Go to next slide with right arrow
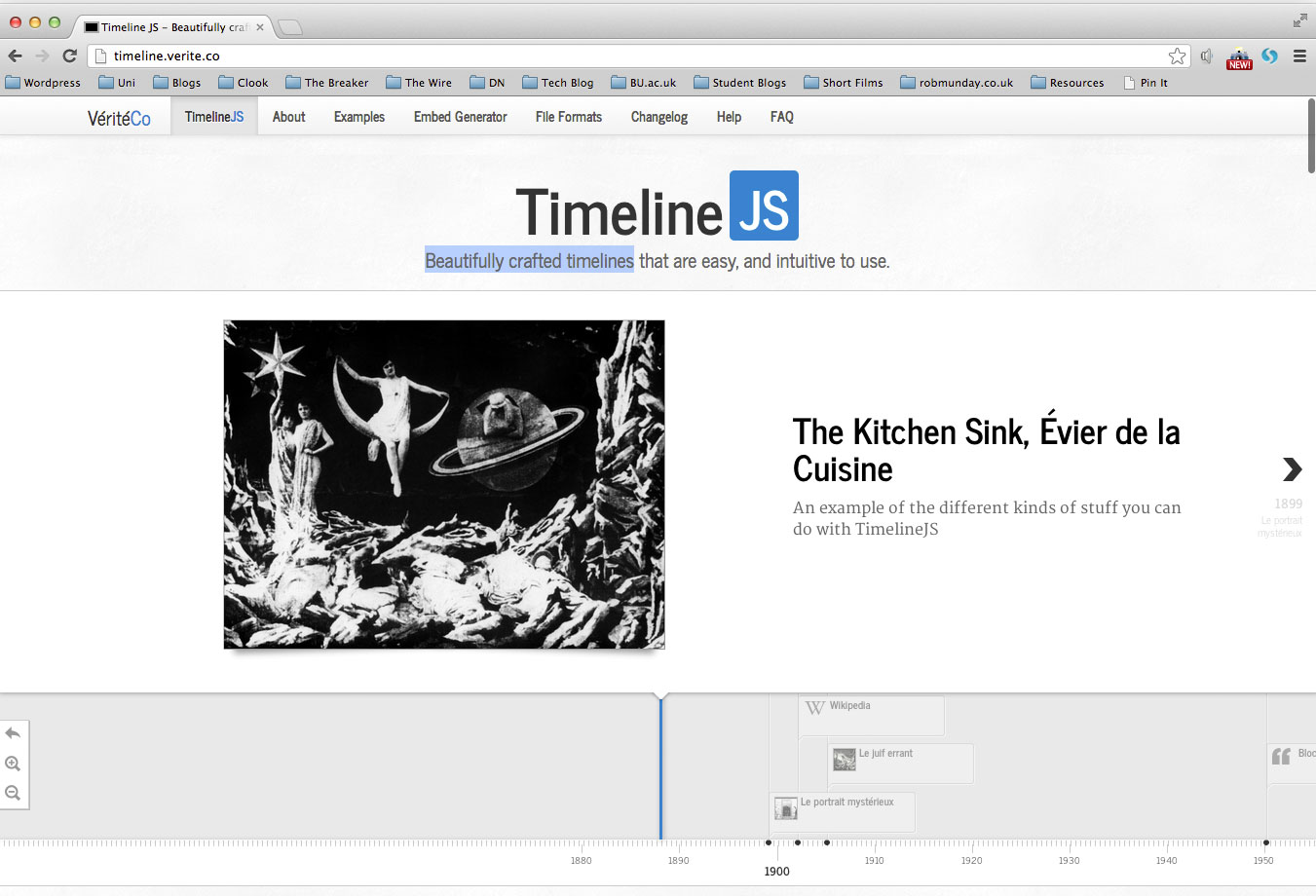 (x=1292, y=469)
